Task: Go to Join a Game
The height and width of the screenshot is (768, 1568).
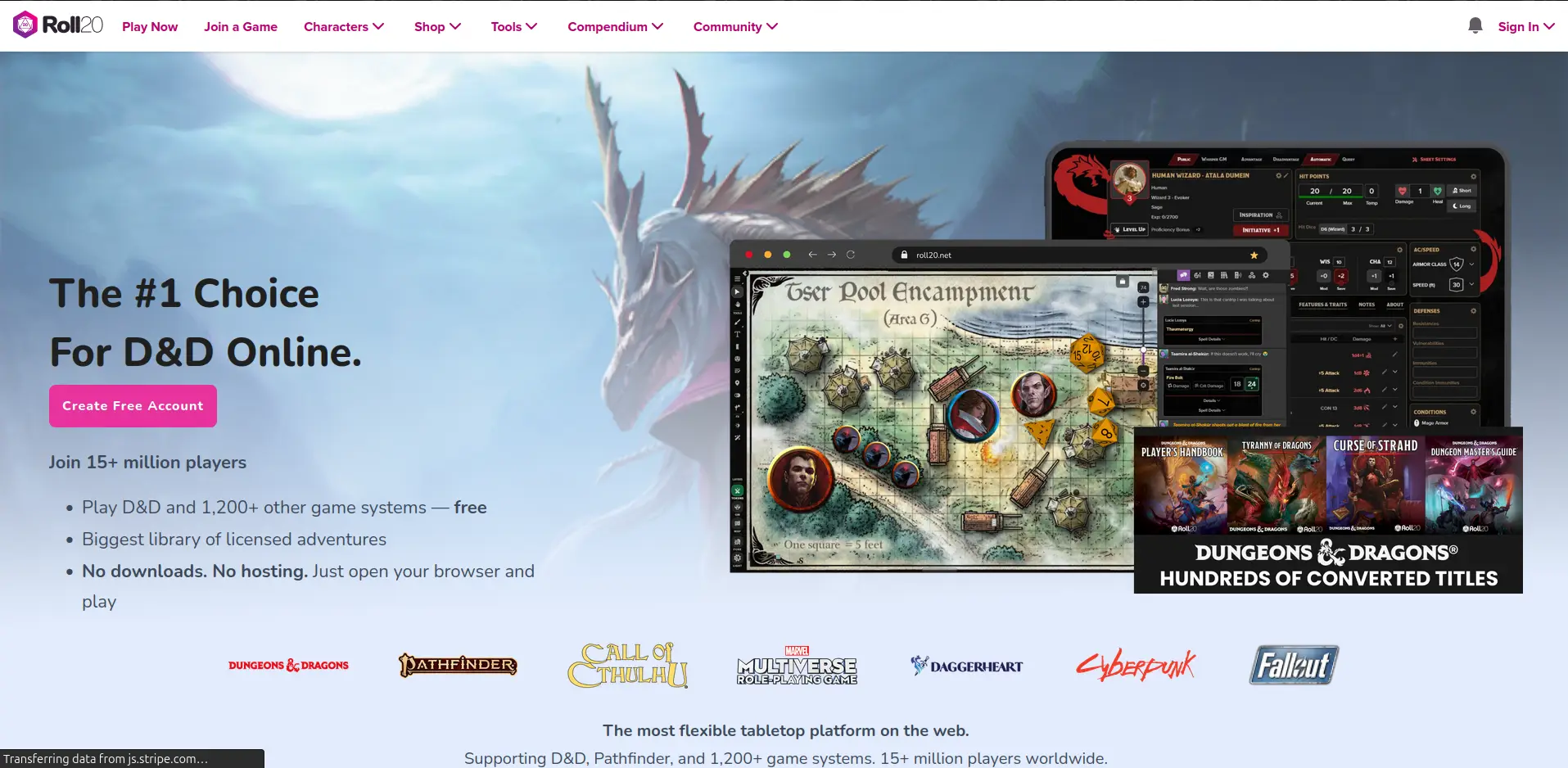Action: [241, 26]
